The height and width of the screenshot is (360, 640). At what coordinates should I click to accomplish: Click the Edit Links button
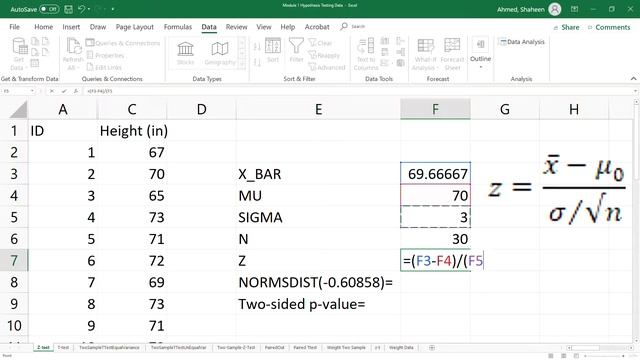104,67
